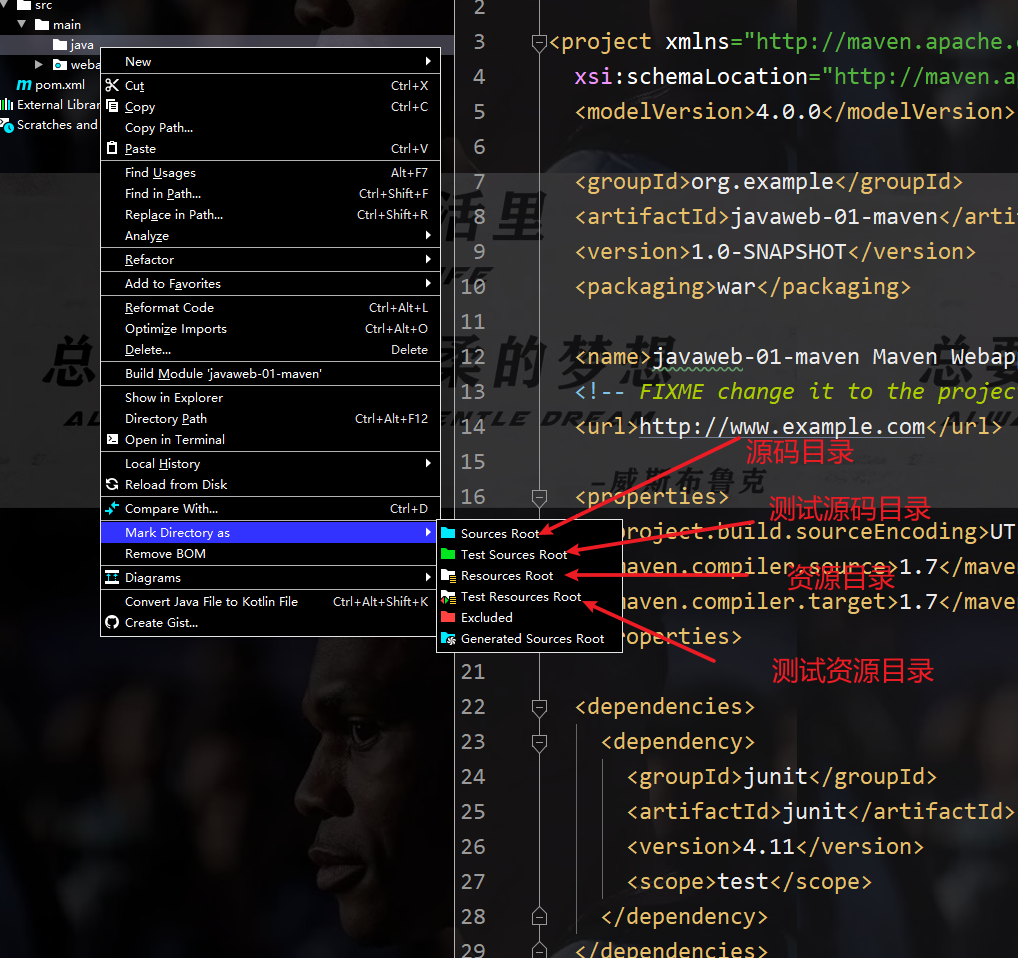
Task: Click the green Test Sources Root folder icon
Action: click(x=448, y=554)
